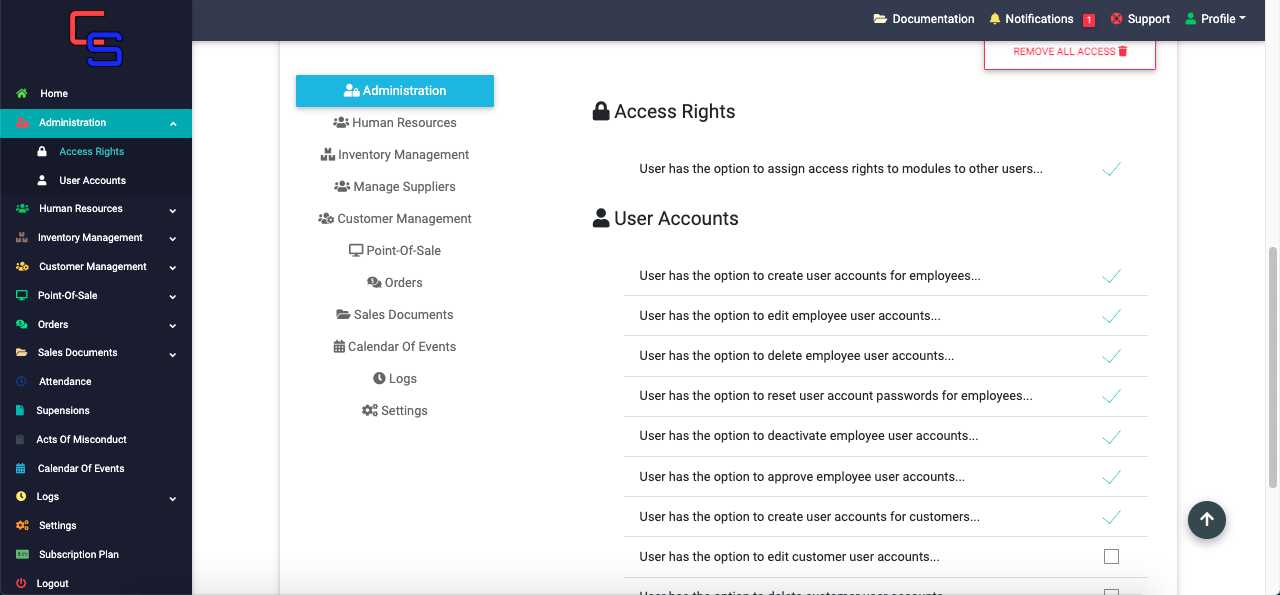Click the CS logo in the sidebar
The image size is (1280, 595).
(x=96, y=39)
